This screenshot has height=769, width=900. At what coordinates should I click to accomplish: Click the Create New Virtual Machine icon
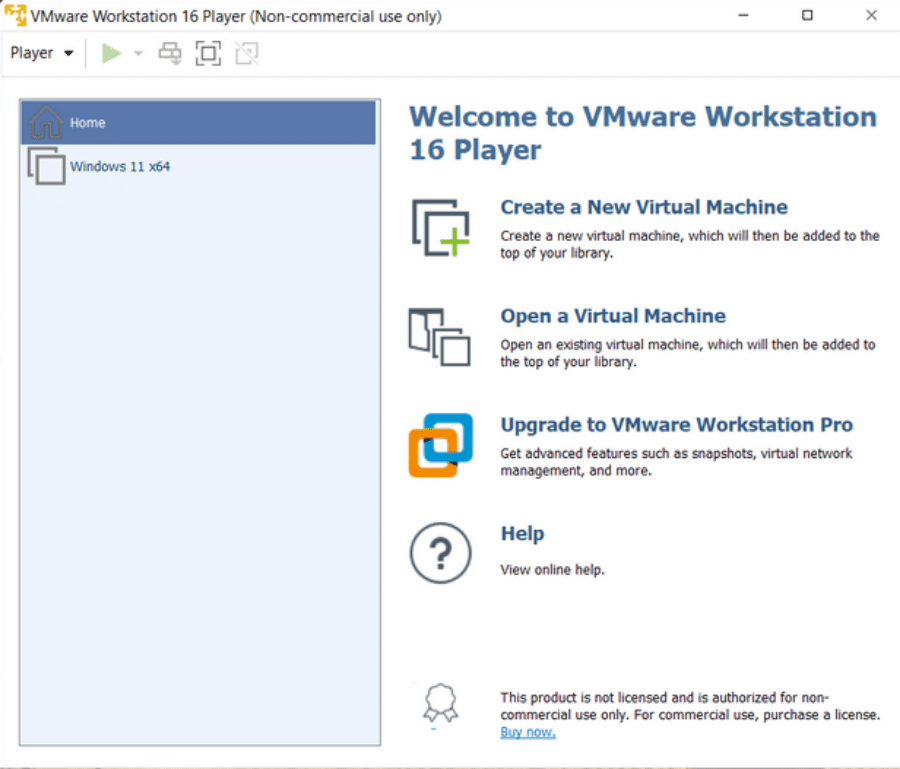440,227
